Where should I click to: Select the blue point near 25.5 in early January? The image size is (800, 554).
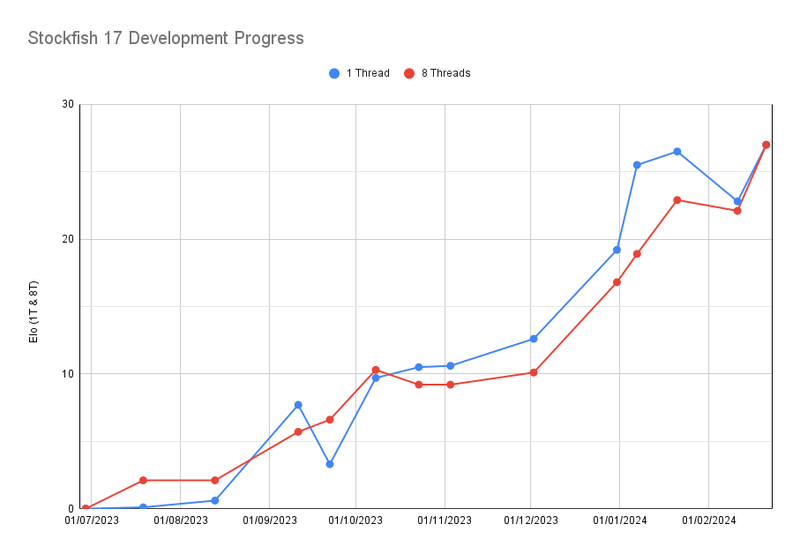pyautogui.click(x=637, y=165)
